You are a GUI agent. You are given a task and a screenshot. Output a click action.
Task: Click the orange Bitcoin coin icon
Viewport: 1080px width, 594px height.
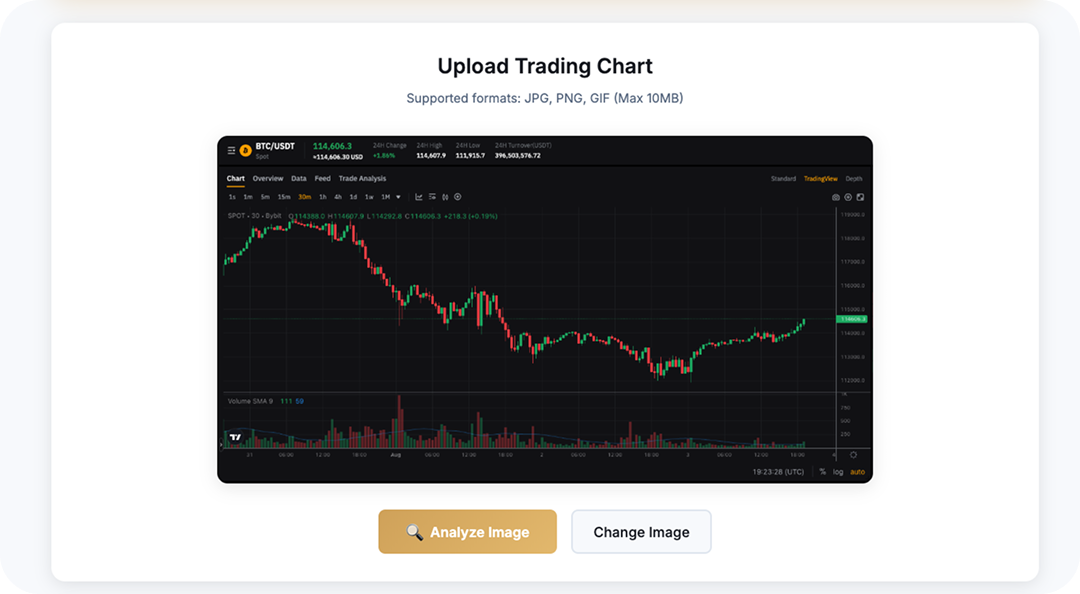(245, 150)
